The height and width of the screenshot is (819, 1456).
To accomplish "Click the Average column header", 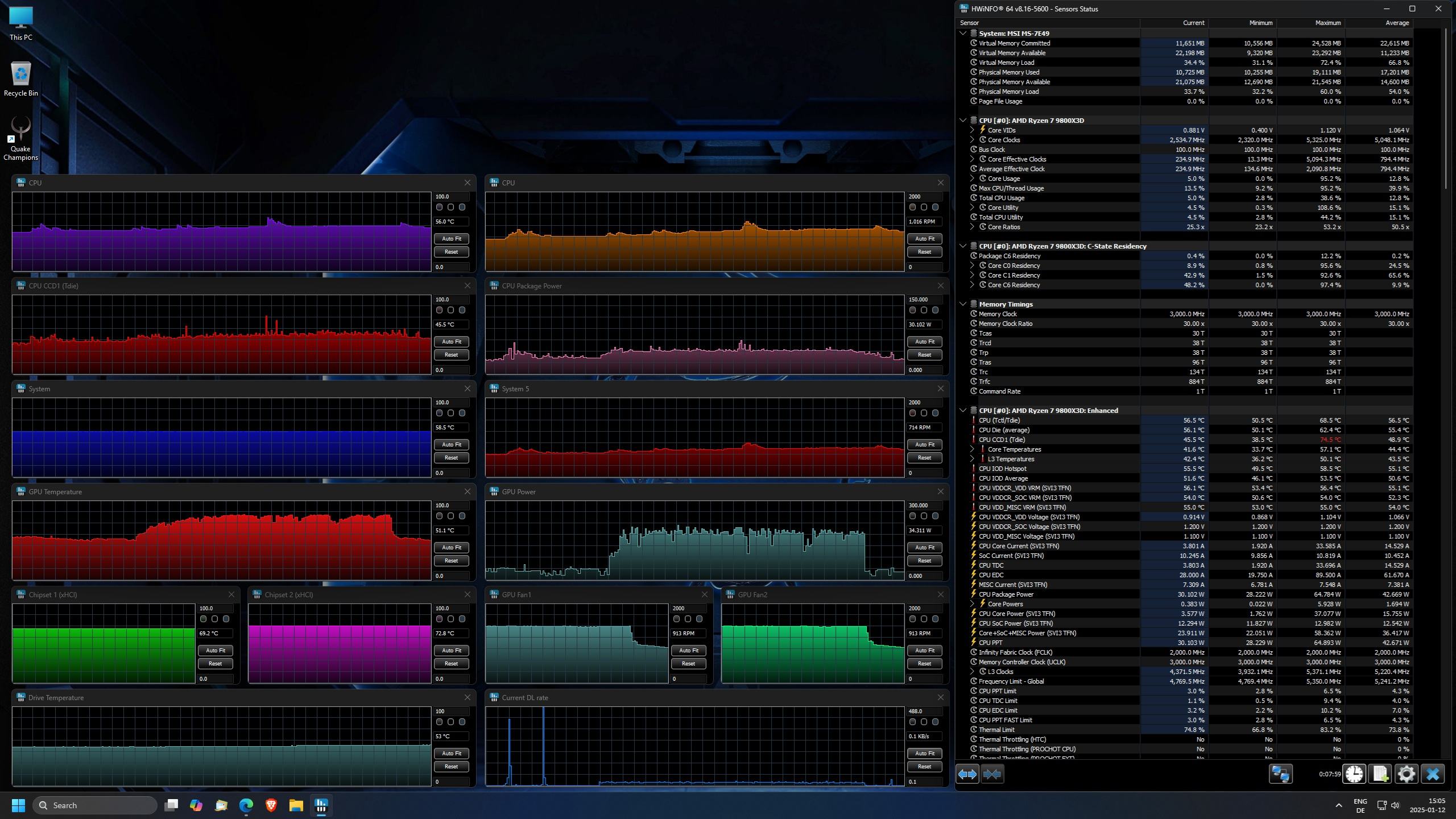I will click(x=1379, y=23).
